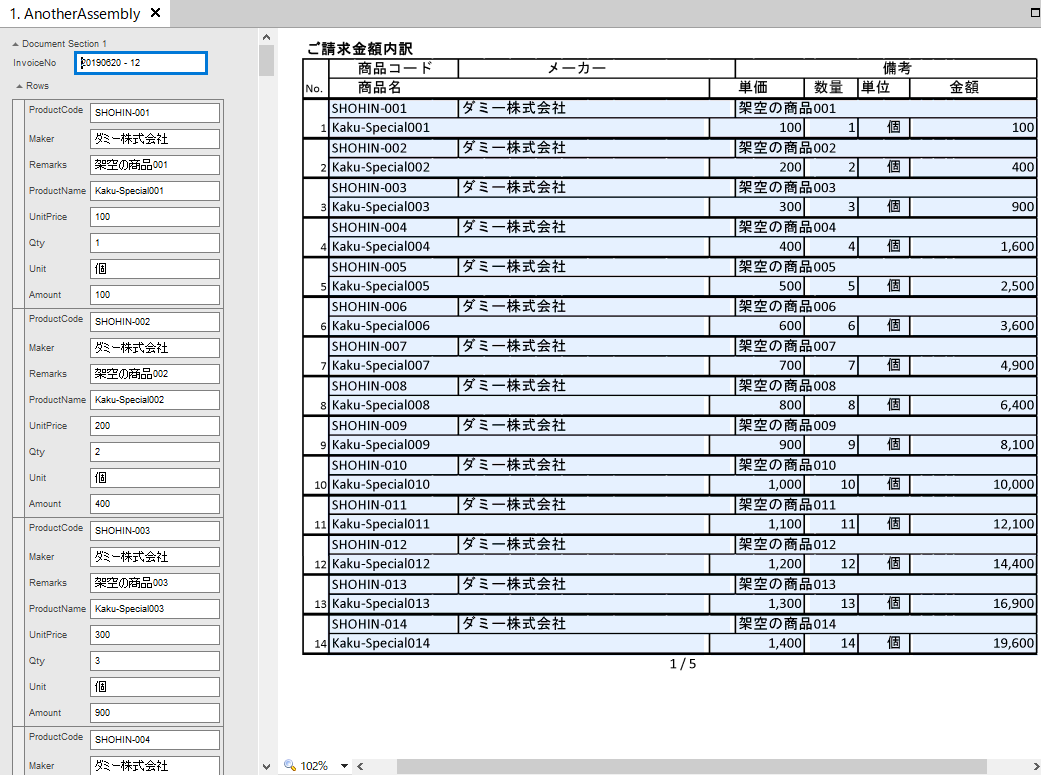1041x775 pixels.
Task: Click the amount cell 6,400
Action: click(x=973, y=405)
